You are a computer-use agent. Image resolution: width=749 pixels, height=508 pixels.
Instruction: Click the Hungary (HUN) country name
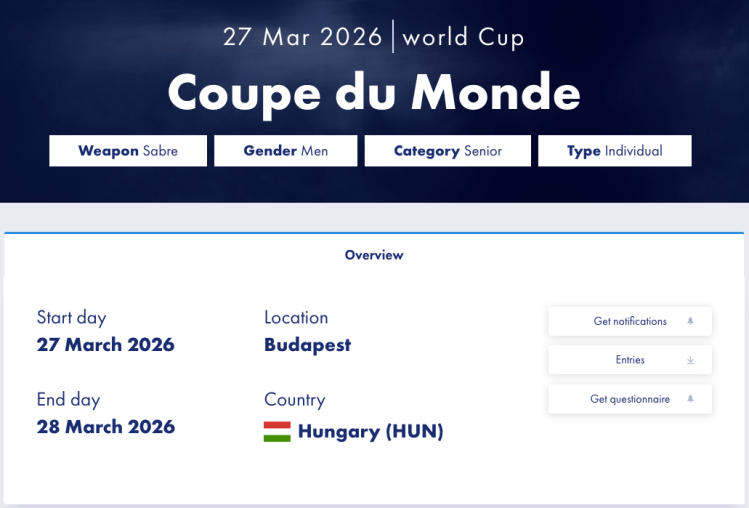coord(370,432)
